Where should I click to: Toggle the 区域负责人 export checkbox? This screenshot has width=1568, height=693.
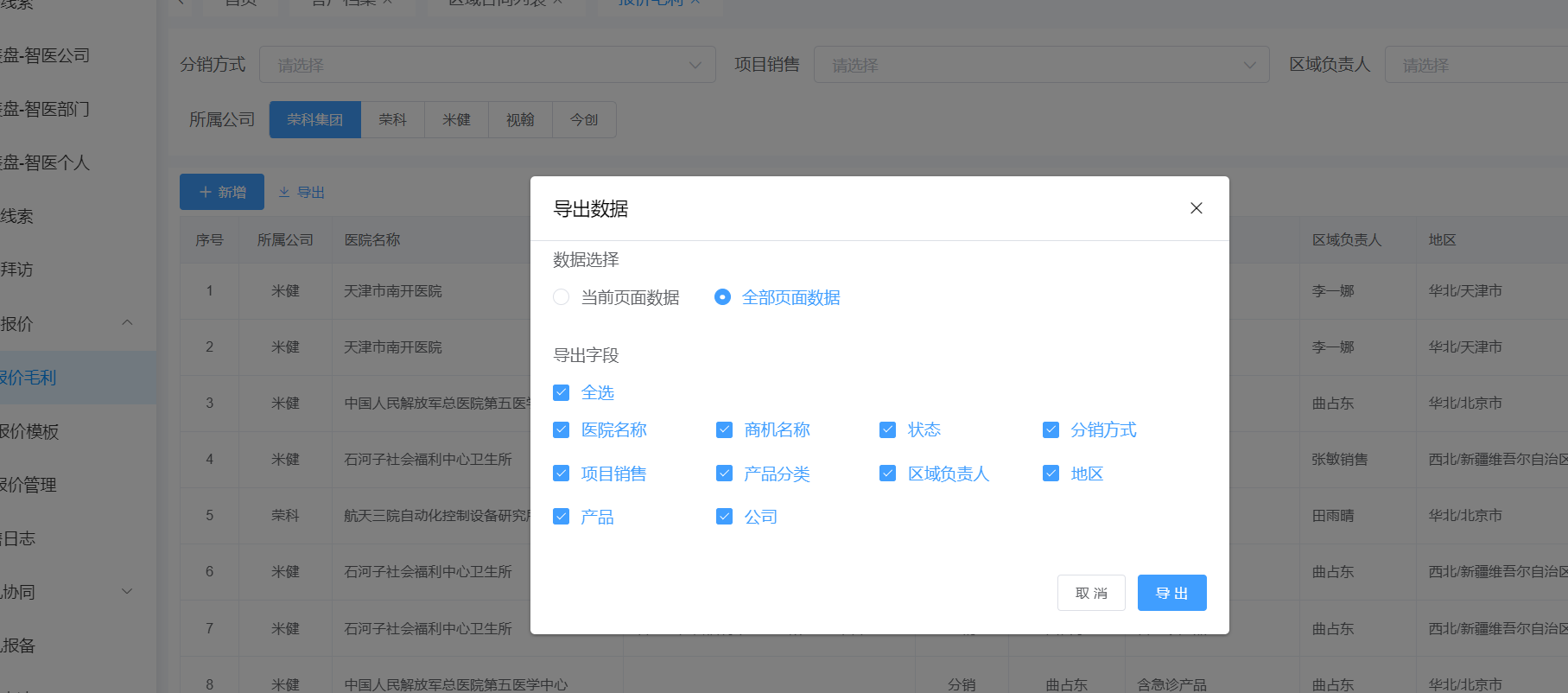point(888,474)
